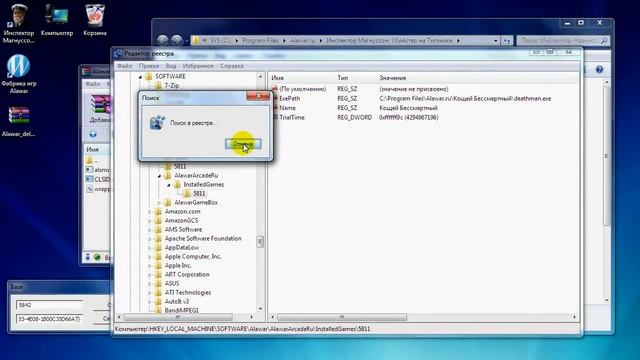Select the 7-Zip registry key
Screen dimensions: 640x360
click(171, 85)
